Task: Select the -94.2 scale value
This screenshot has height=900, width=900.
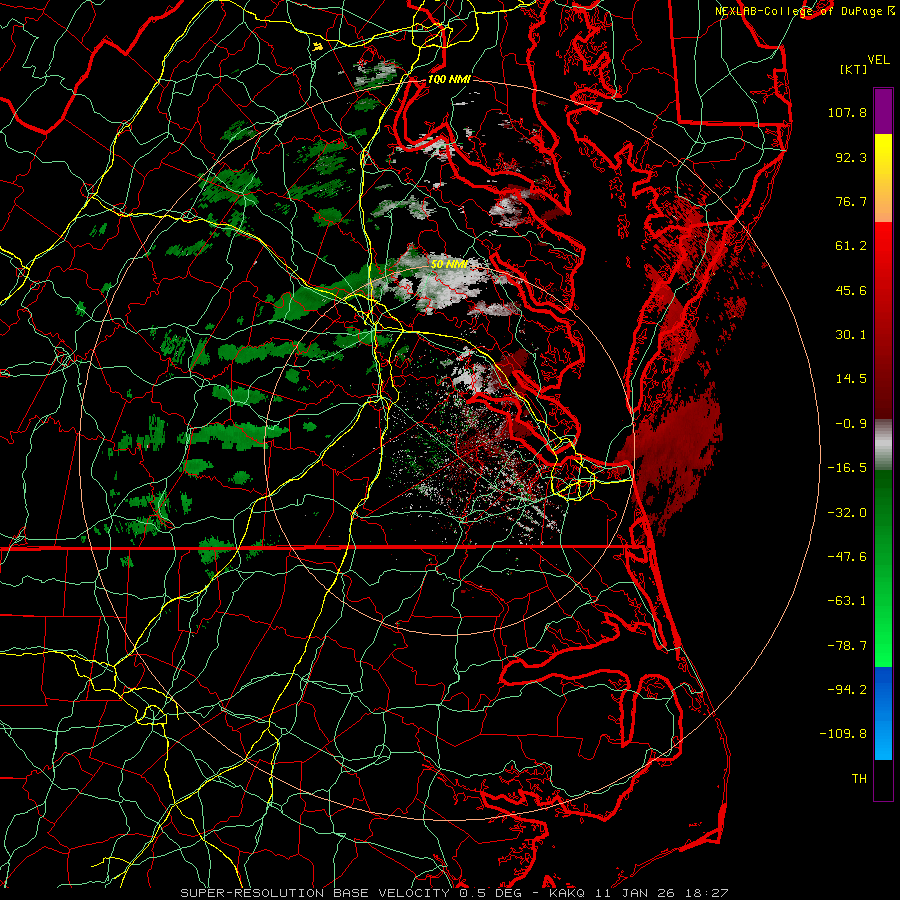Action: [x=847, y=690]
